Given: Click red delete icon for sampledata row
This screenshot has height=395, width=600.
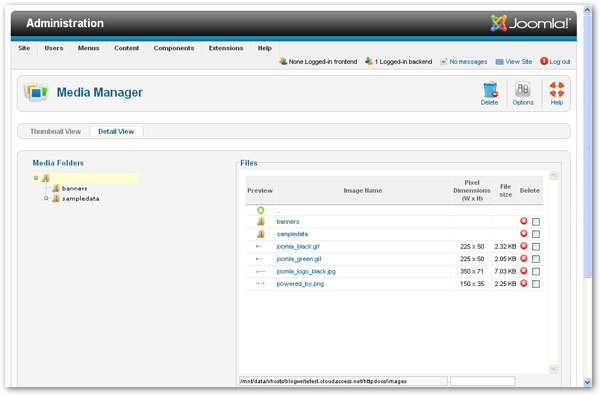Looking at the screenshot, I should (524, 233).
